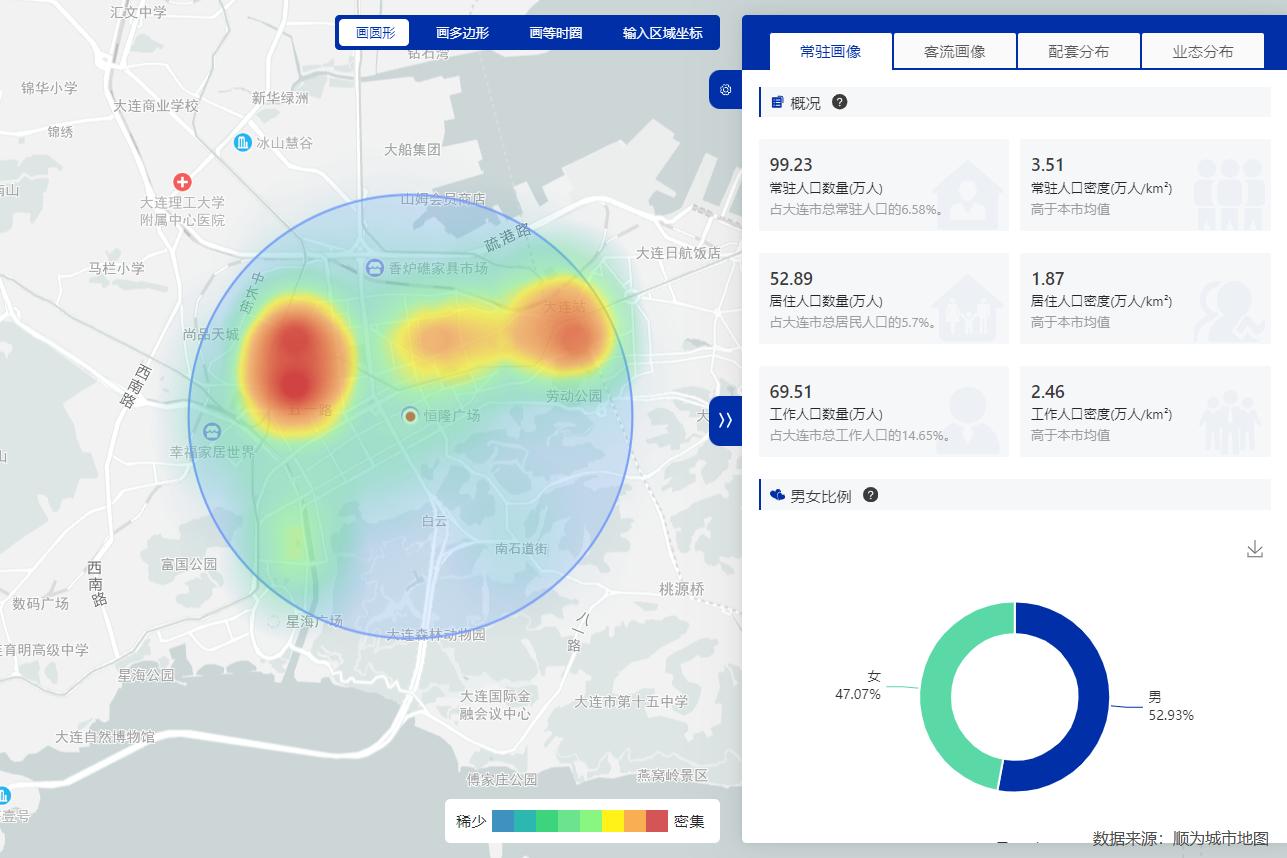
Task: View the 配套分布 tab
Action: [1079, 51]
